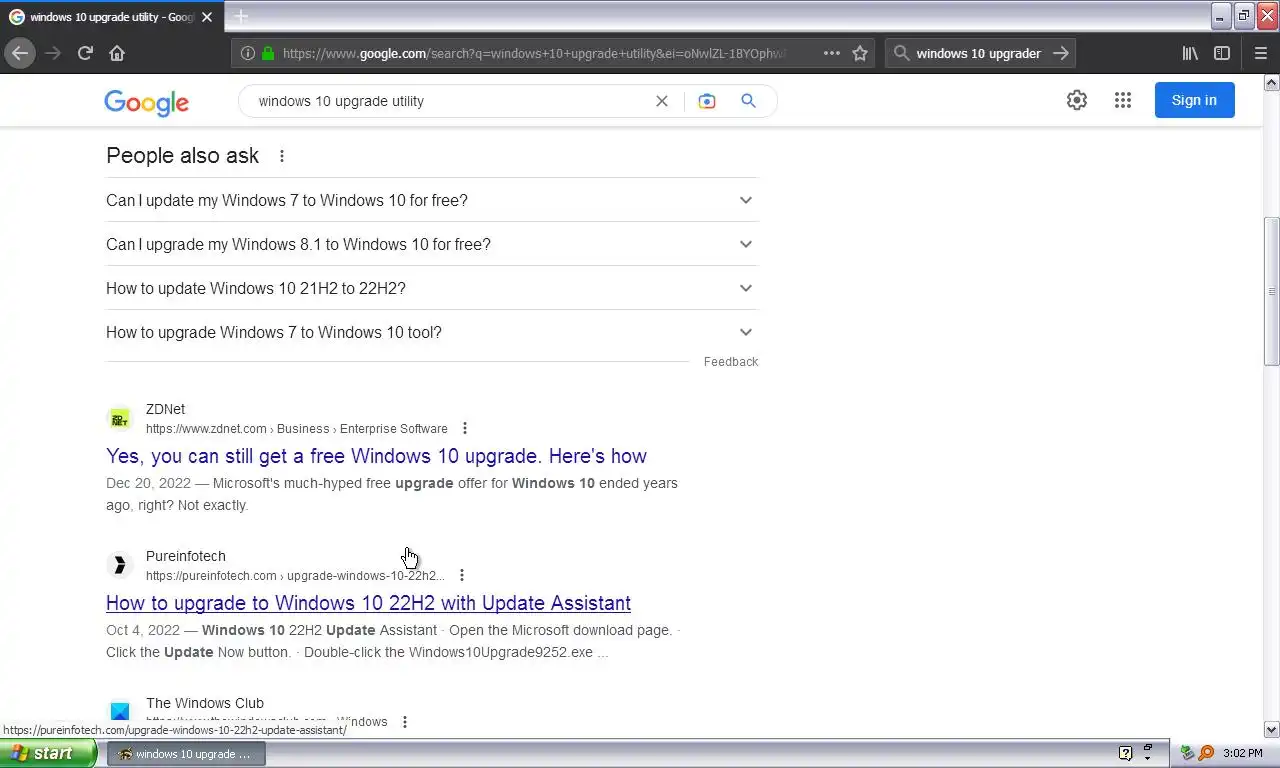Click the windows 10 upgrader search box
This screenshot has width=1280, height=768.
pyautogui.click(x=979, y=53)
